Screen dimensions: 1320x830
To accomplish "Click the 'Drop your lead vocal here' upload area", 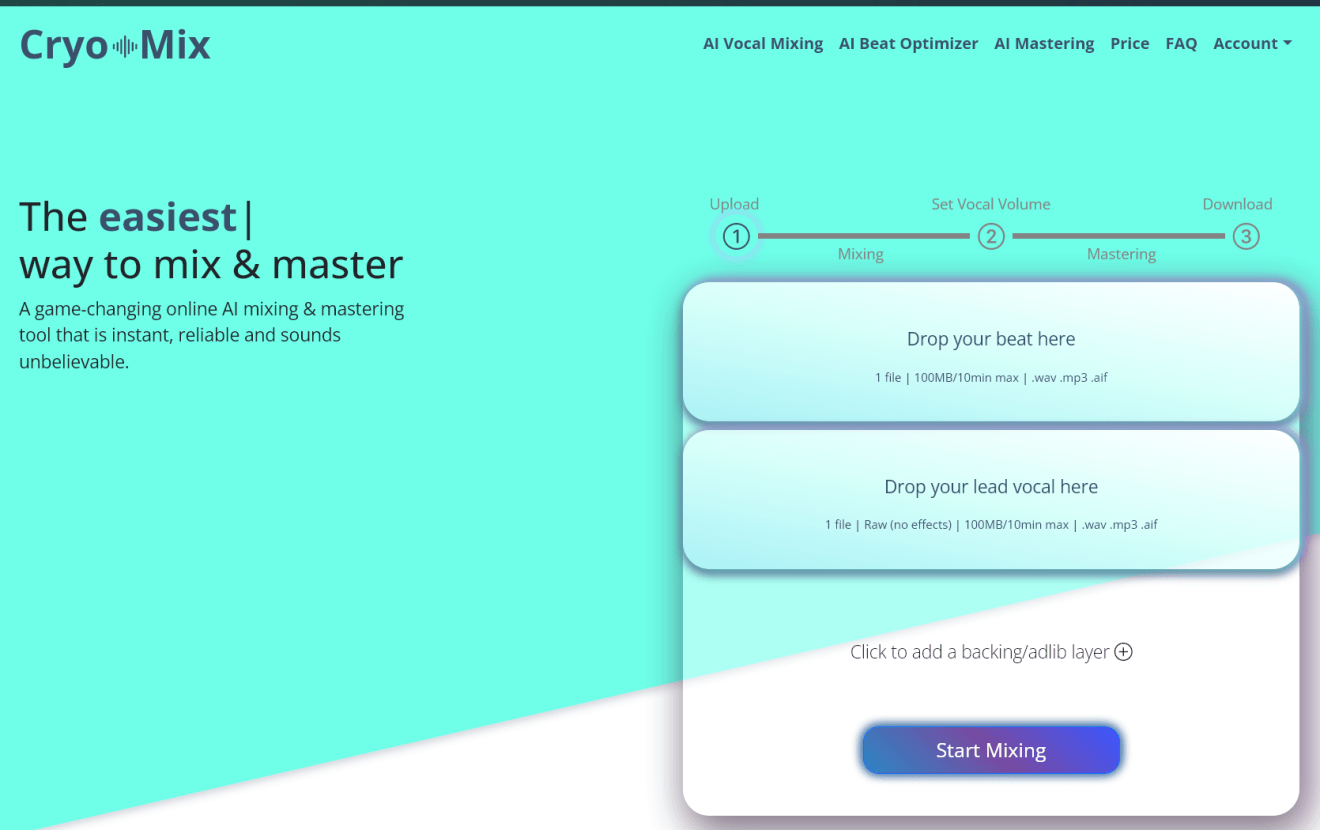I will (990, 500).
